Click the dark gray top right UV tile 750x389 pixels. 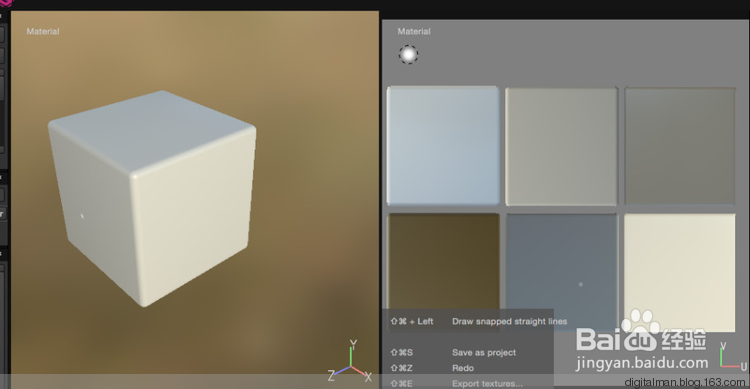click(x=680, y=146)
